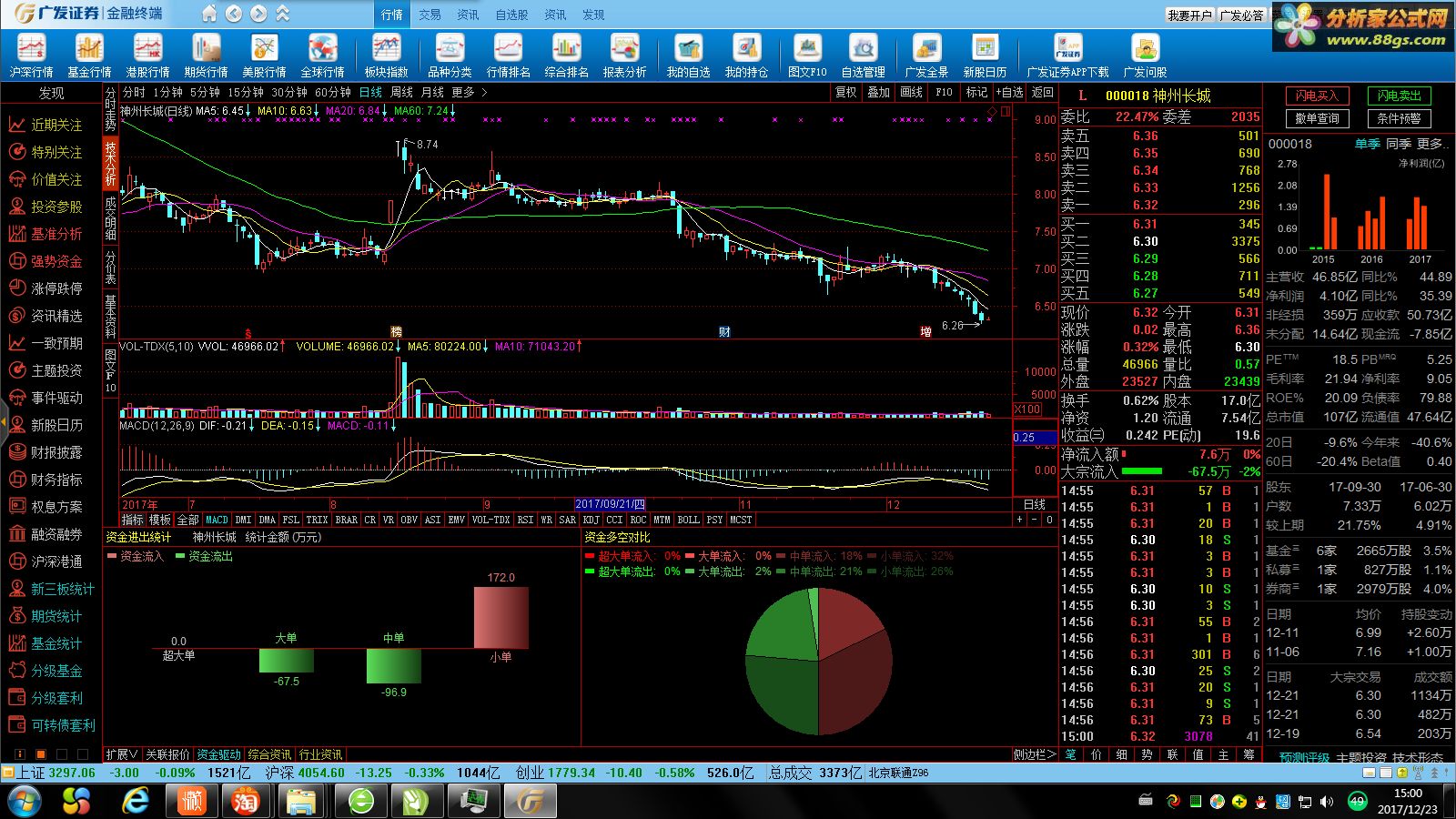Select 周线 weekly chart period

pyautogui.click(x=401, y=92)
